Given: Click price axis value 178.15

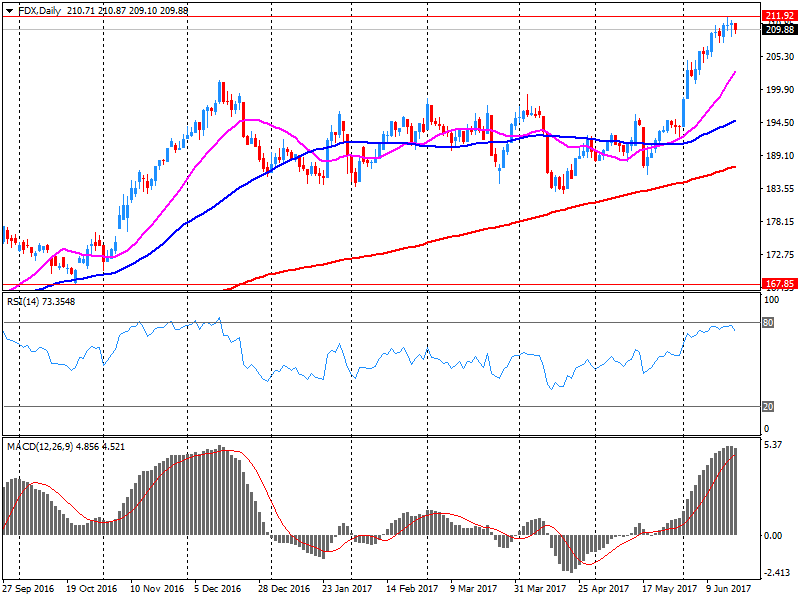Looking at the screenshot, I should pyautogui.click(x=780, y=222).
